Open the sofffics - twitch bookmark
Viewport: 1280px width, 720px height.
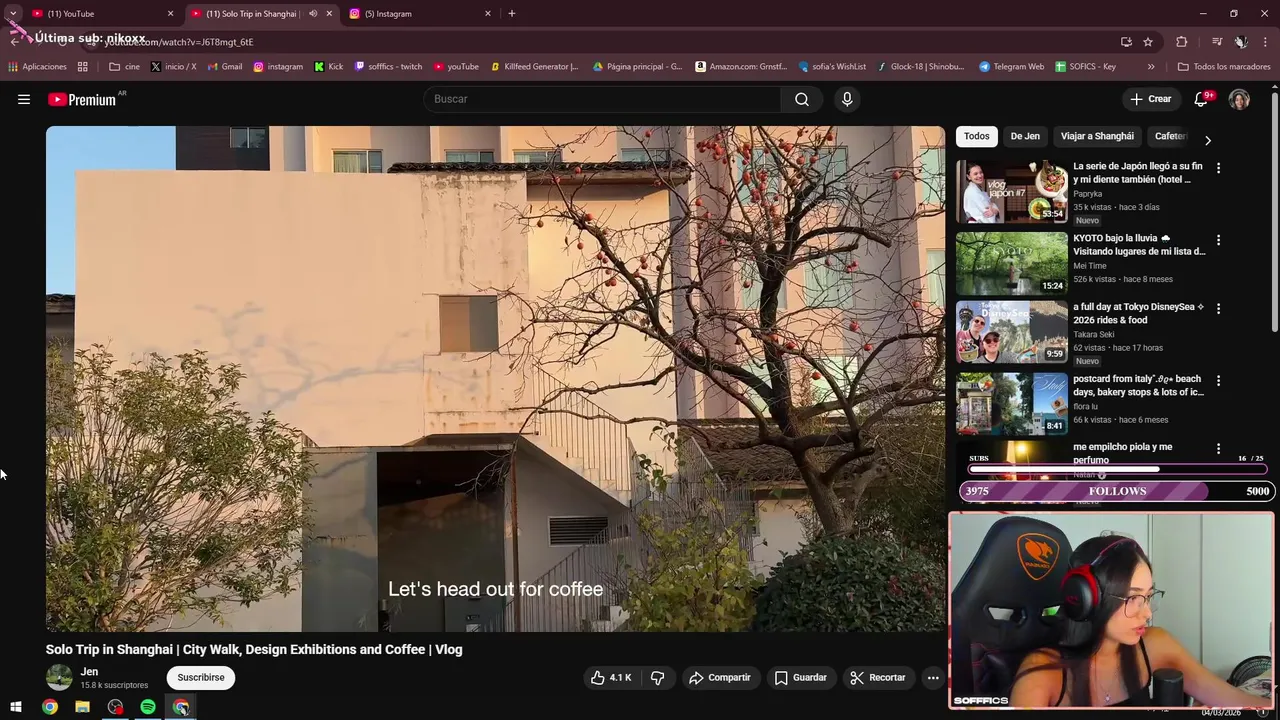(x=388, y=67)
